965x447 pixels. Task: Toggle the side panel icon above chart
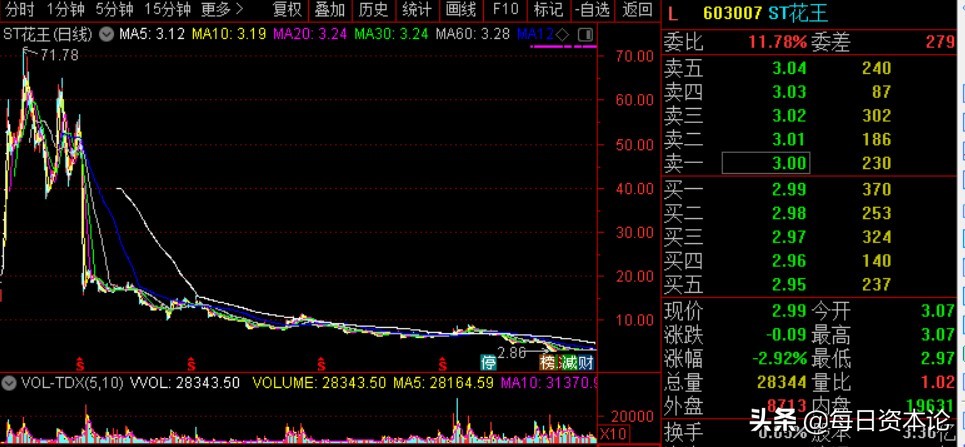(587, 34)
